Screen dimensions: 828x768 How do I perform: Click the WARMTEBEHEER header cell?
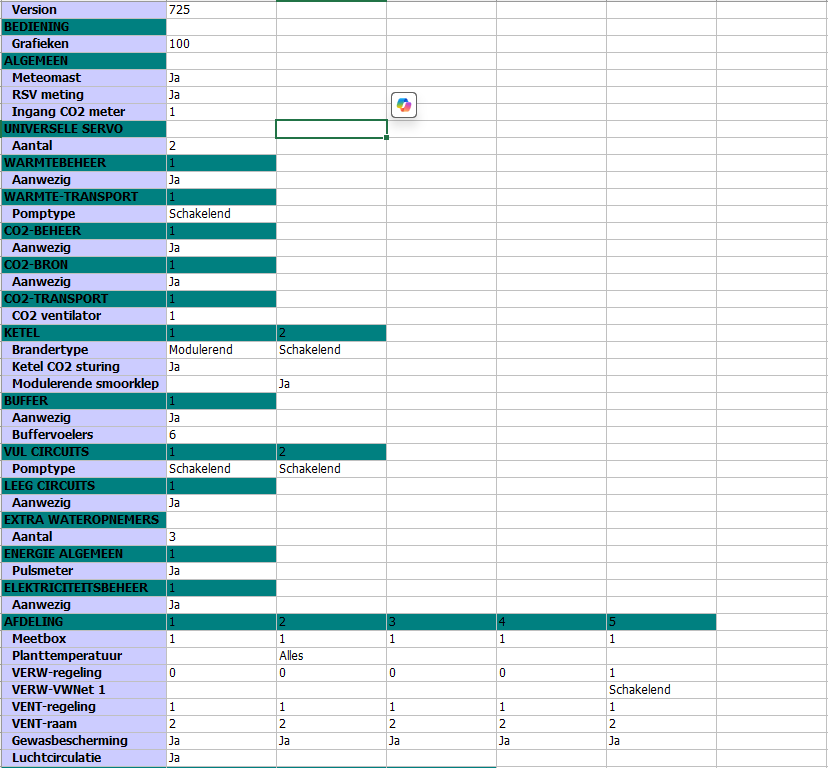[x=84, y=163]
